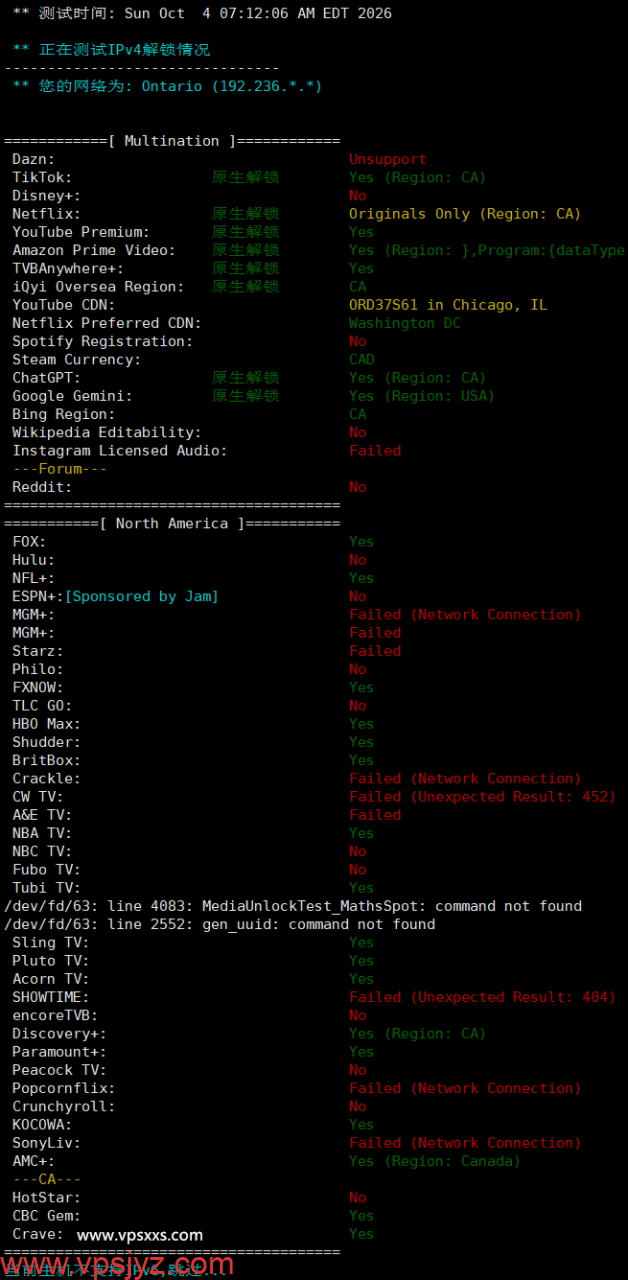628x1280 pixels.
Task: Click the "Fubo TV:" row label
Action: tap(46, 869)
